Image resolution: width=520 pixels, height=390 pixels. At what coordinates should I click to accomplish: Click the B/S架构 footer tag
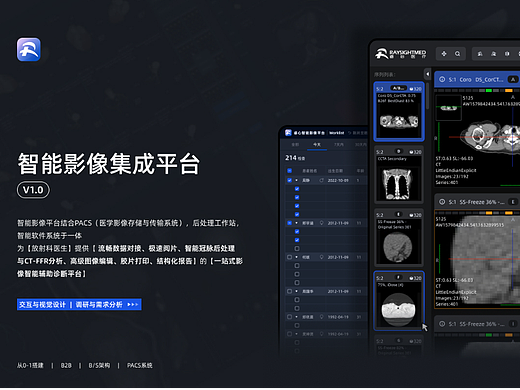pyautogui.click(x=99, y=366)
